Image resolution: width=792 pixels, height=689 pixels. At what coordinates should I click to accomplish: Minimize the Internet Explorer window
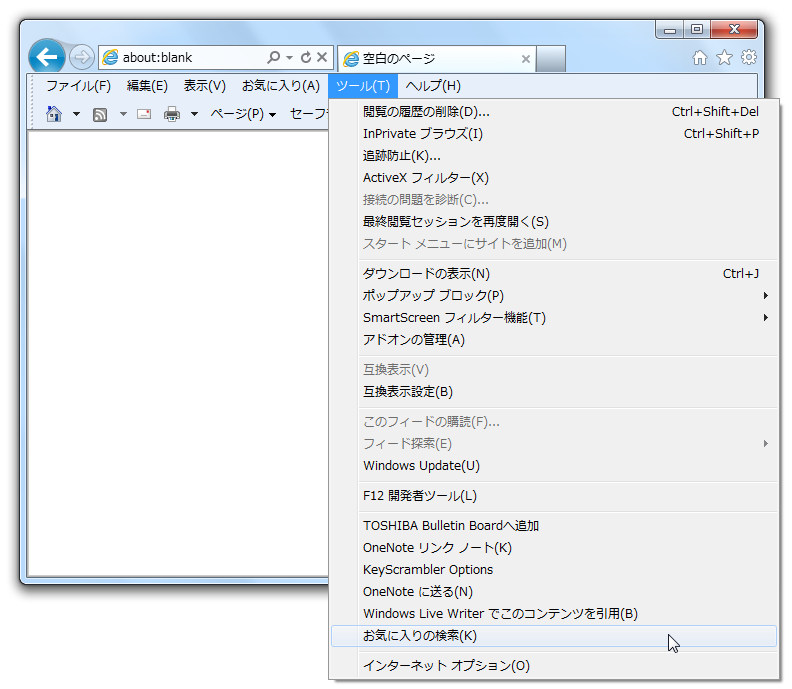[670, 30]
